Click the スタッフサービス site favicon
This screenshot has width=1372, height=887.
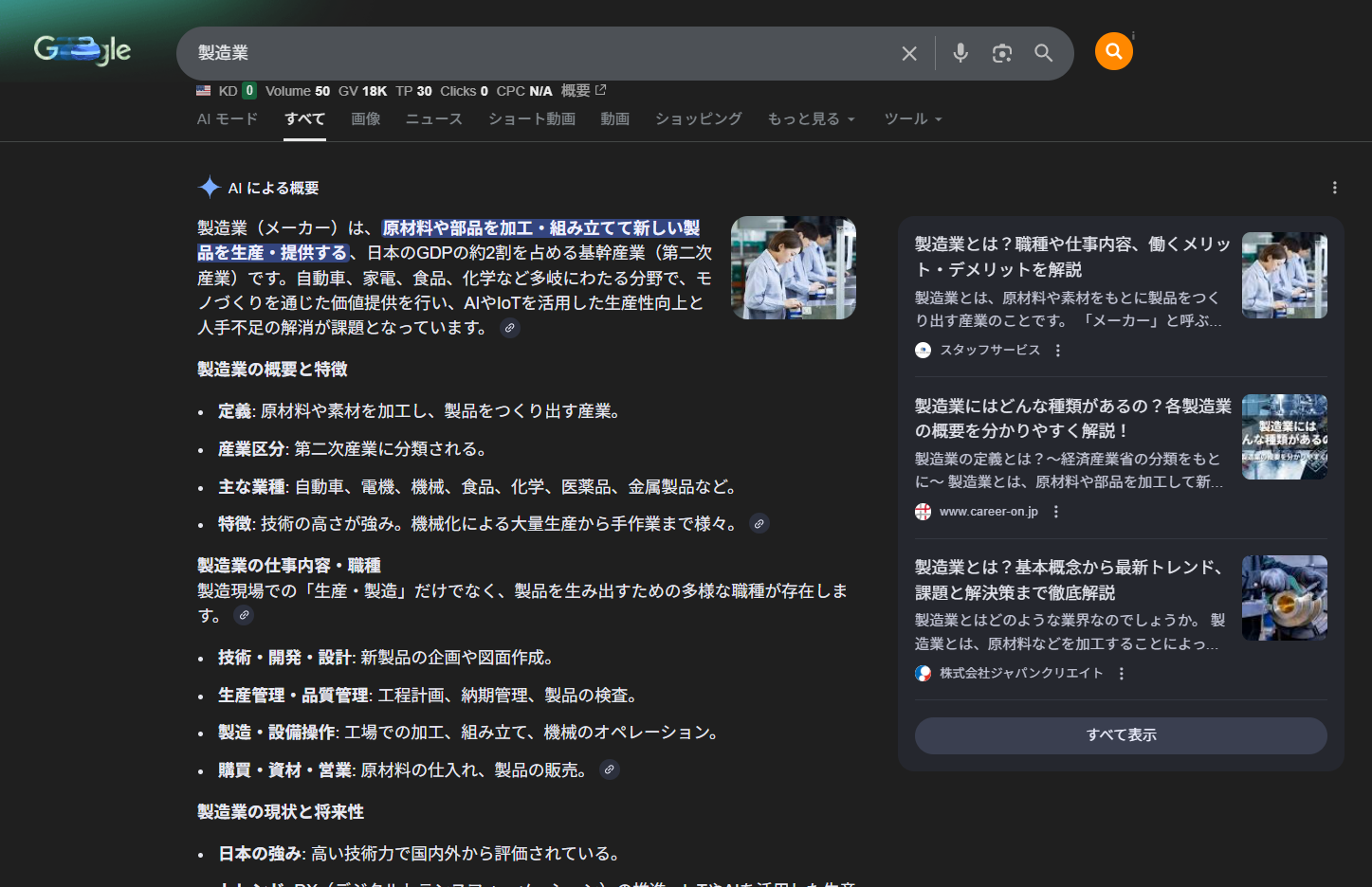coord(923,350)
